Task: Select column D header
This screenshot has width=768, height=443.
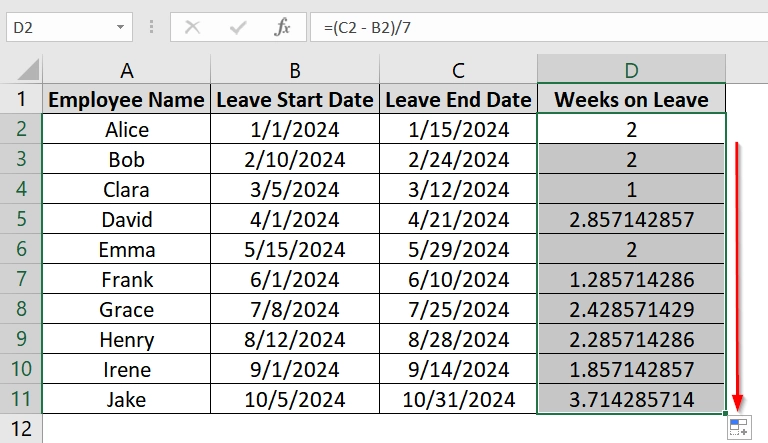Action: [x=631, y=70]
